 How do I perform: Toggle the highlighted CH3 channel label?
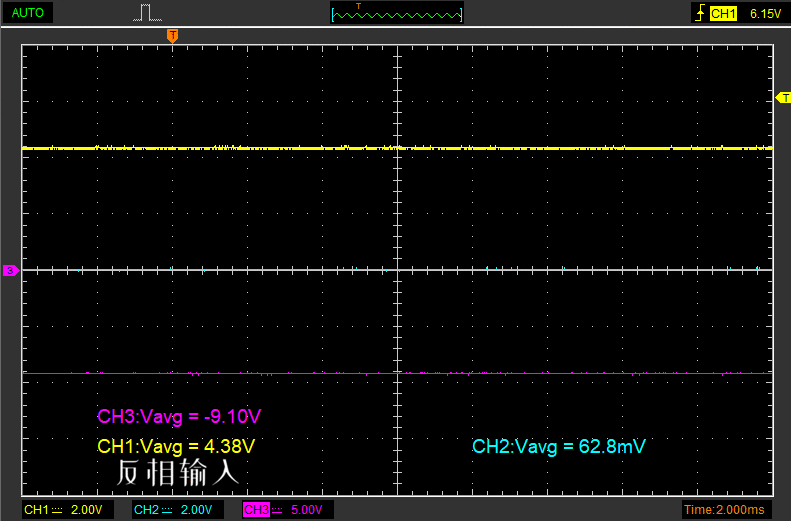click(257, 510)
